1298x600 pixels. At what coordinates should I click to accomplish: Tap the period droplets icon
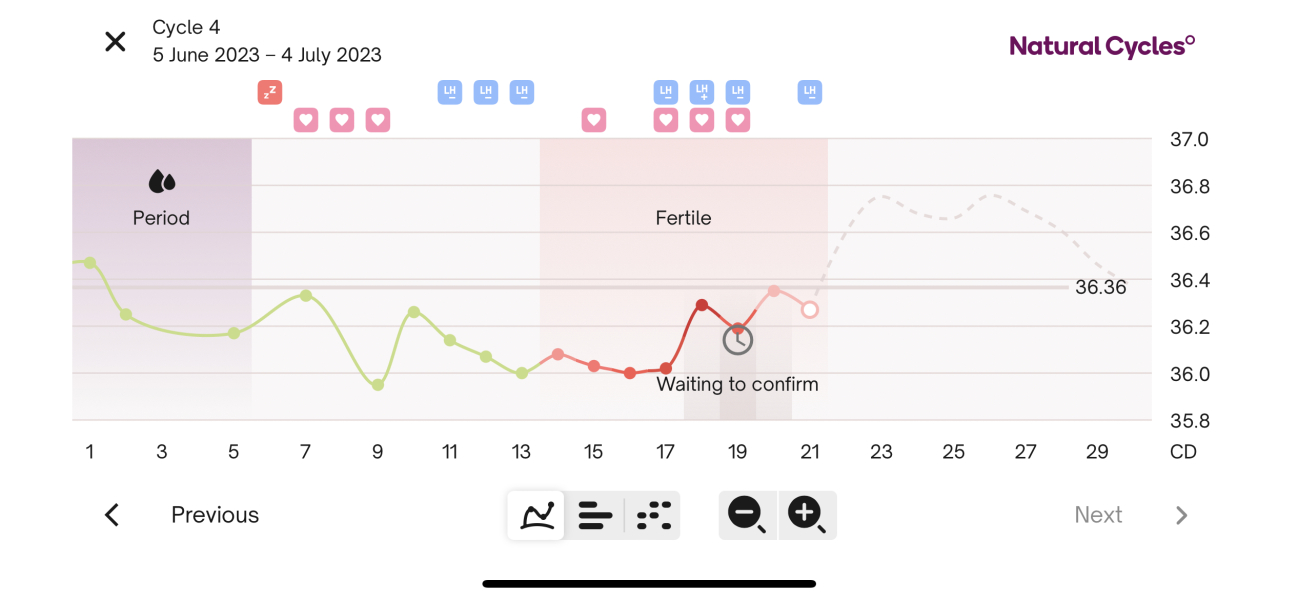162,182
